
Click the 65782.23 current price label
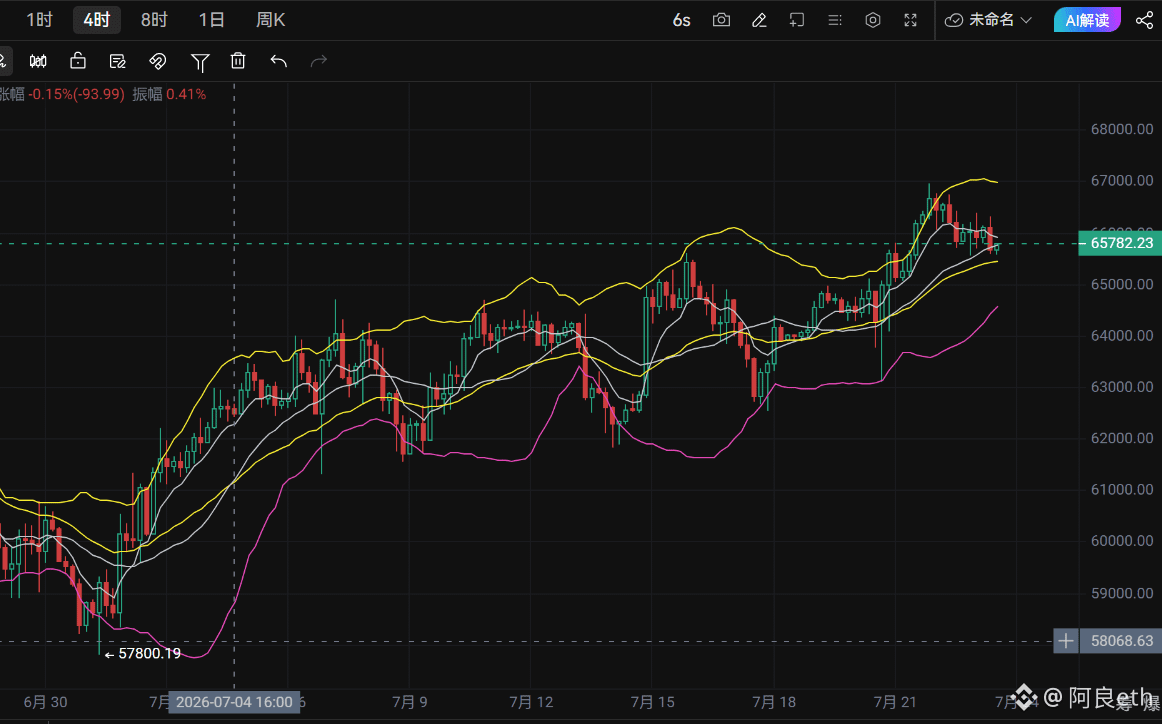click(1120, 243)
